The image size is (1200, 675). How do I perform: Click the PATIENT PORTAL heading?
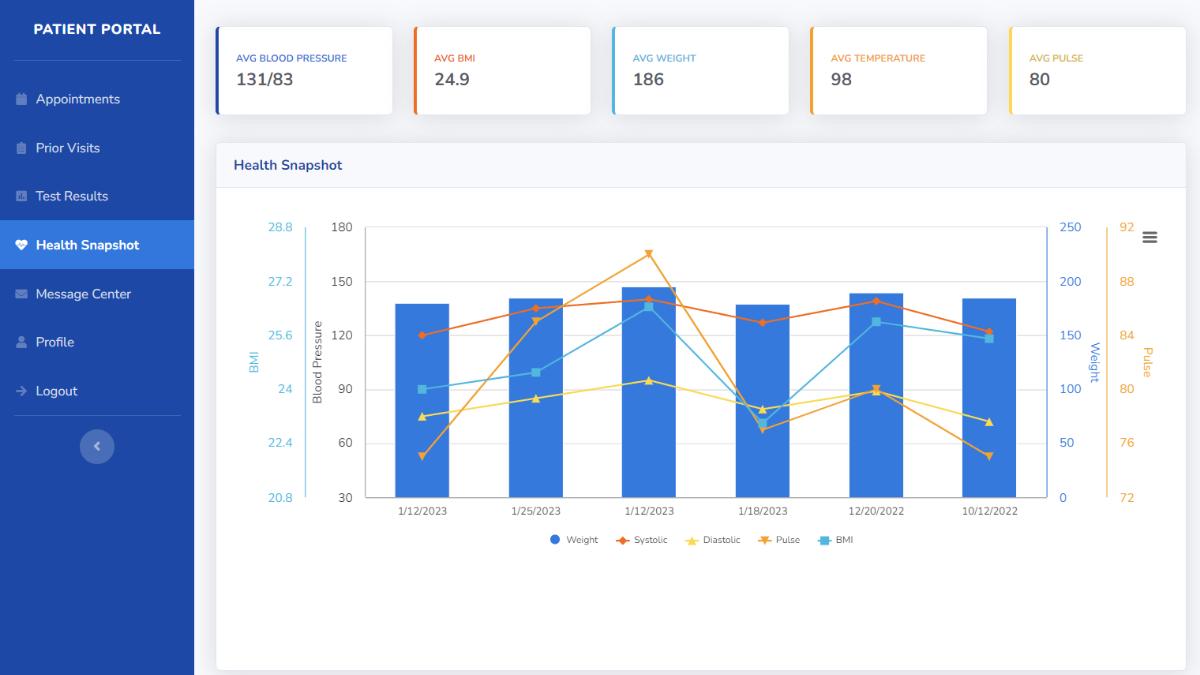pos(97,29)
